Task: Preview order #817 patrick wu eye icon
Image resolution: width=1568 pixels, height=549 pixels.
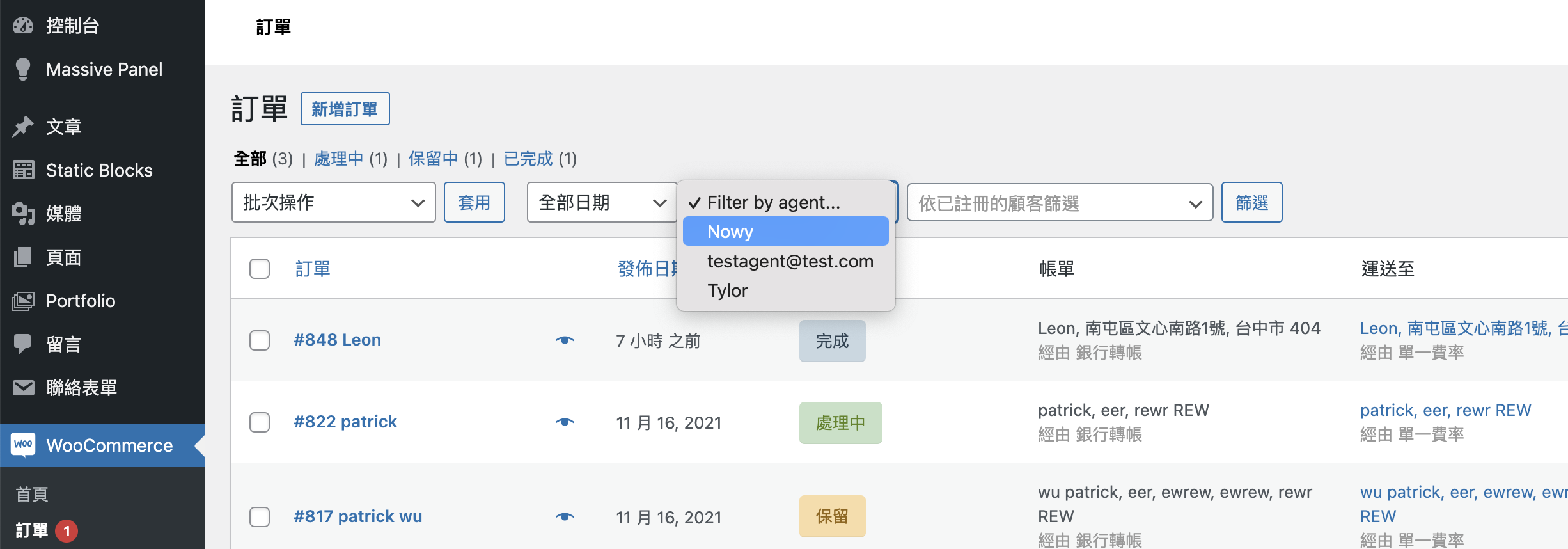Action: point(565,517)
